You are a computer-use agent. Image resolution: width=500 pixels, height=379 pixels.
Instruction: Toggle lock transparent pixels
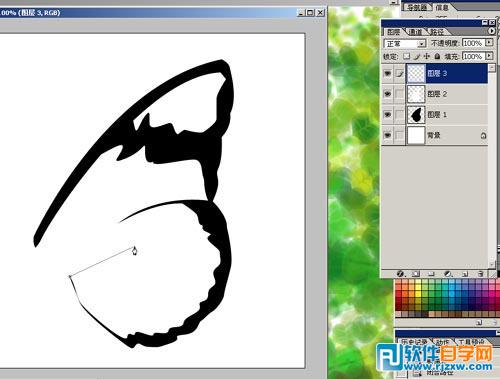pos(406,56)
